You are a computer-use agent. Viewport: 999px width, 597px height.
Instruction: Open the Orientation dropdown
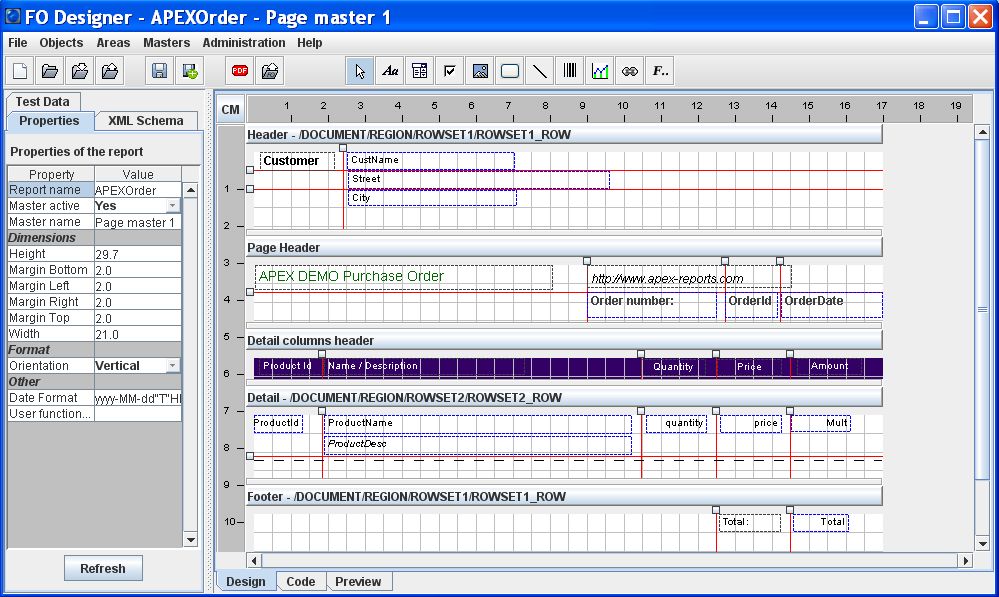173,366
